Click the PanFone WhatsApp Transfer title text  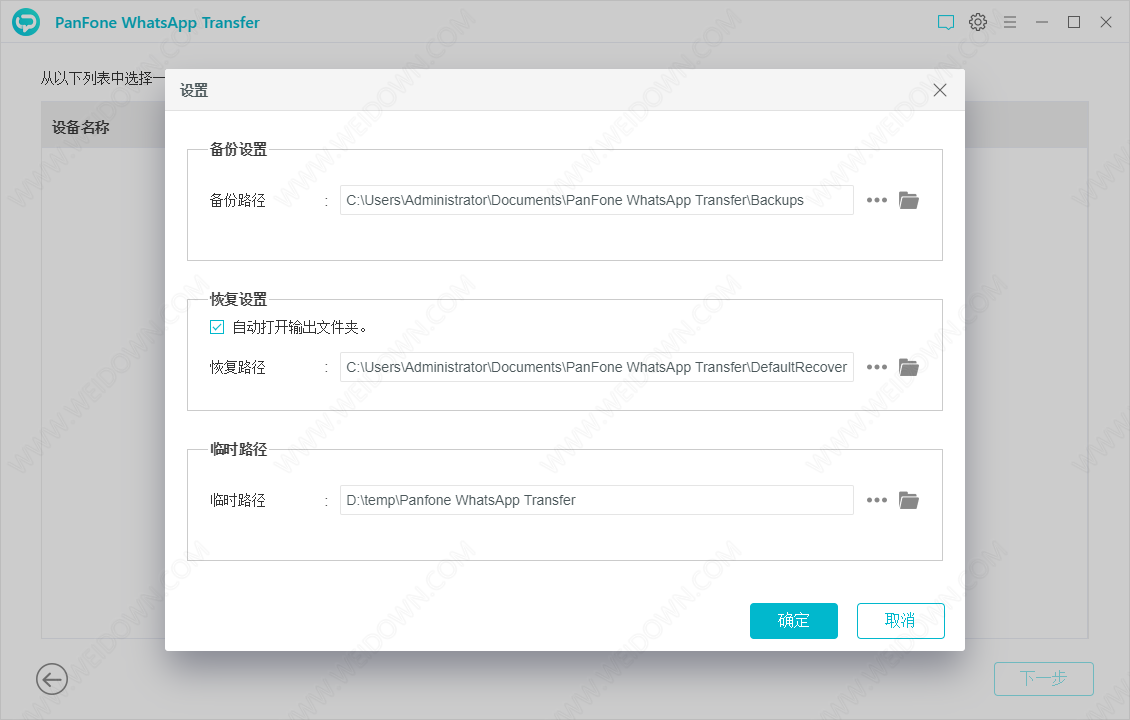point(157,22)
